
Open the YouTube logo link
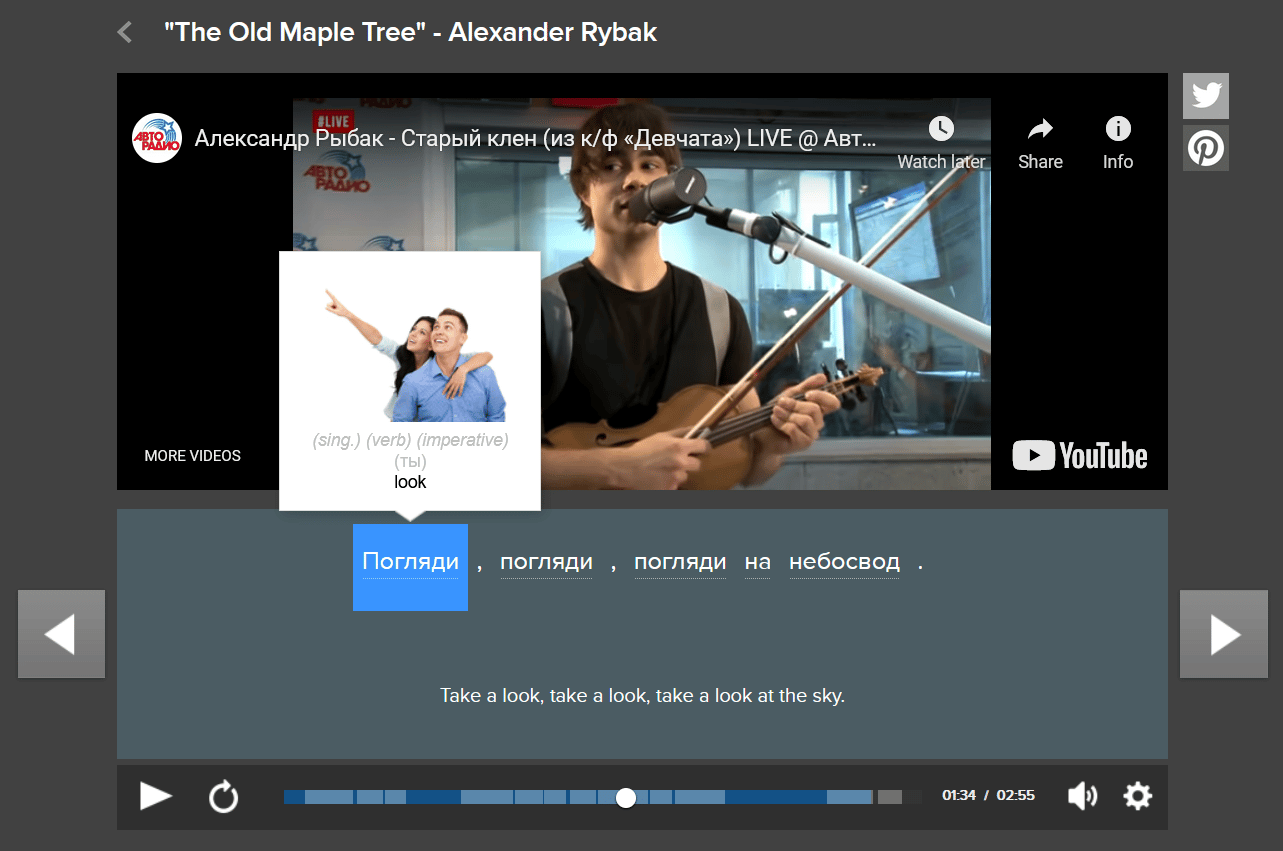coord(1079,456)
